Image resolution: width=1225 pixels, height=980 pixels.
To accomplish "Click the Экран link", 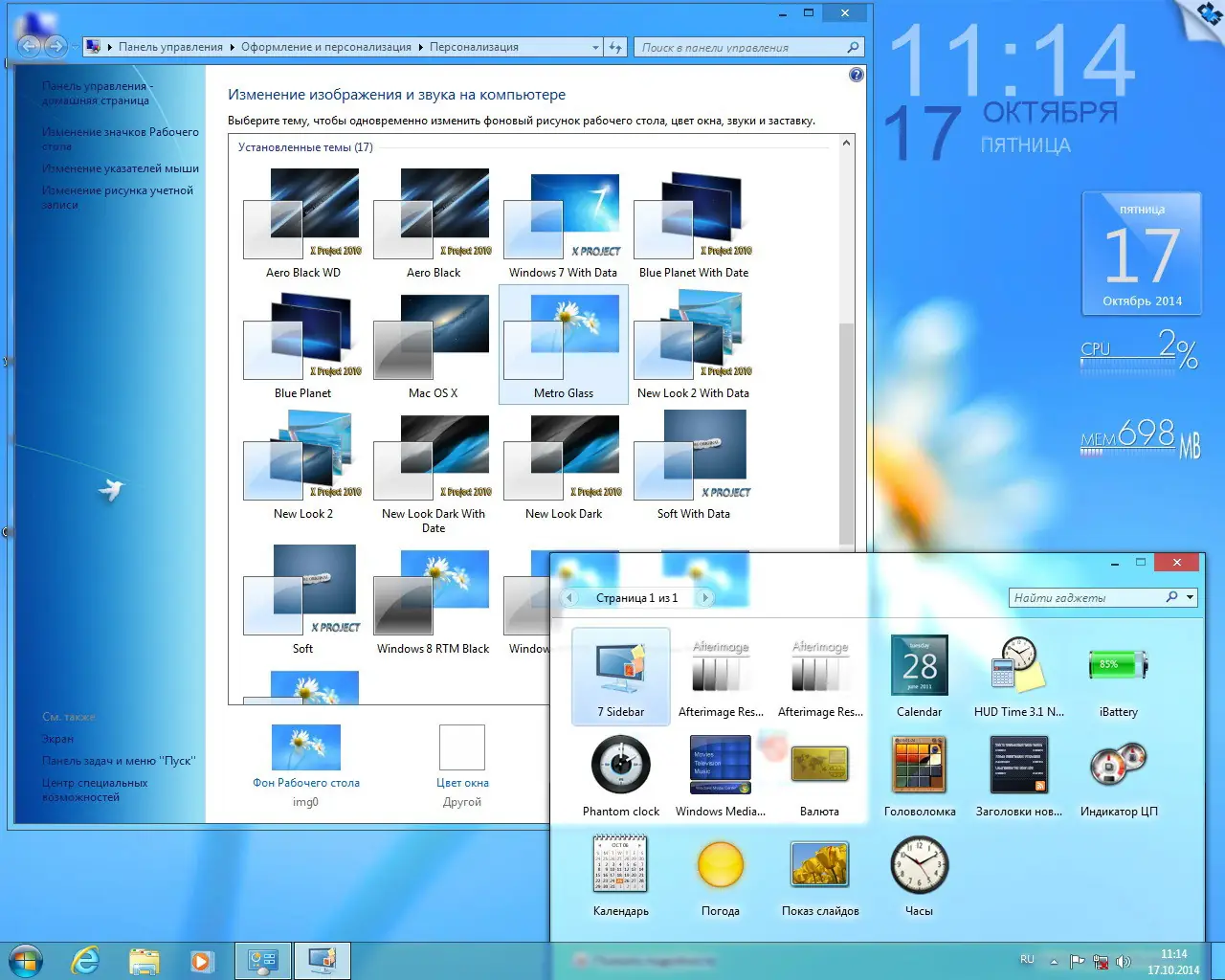I will click(x=57, y=738).
